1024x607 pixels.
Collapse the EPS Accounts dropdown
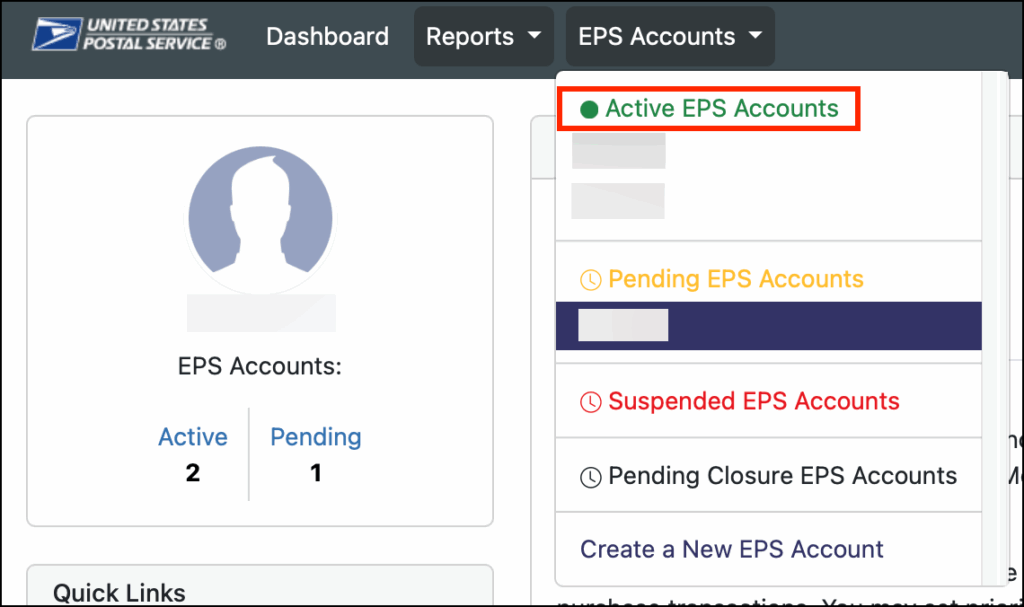669,37
